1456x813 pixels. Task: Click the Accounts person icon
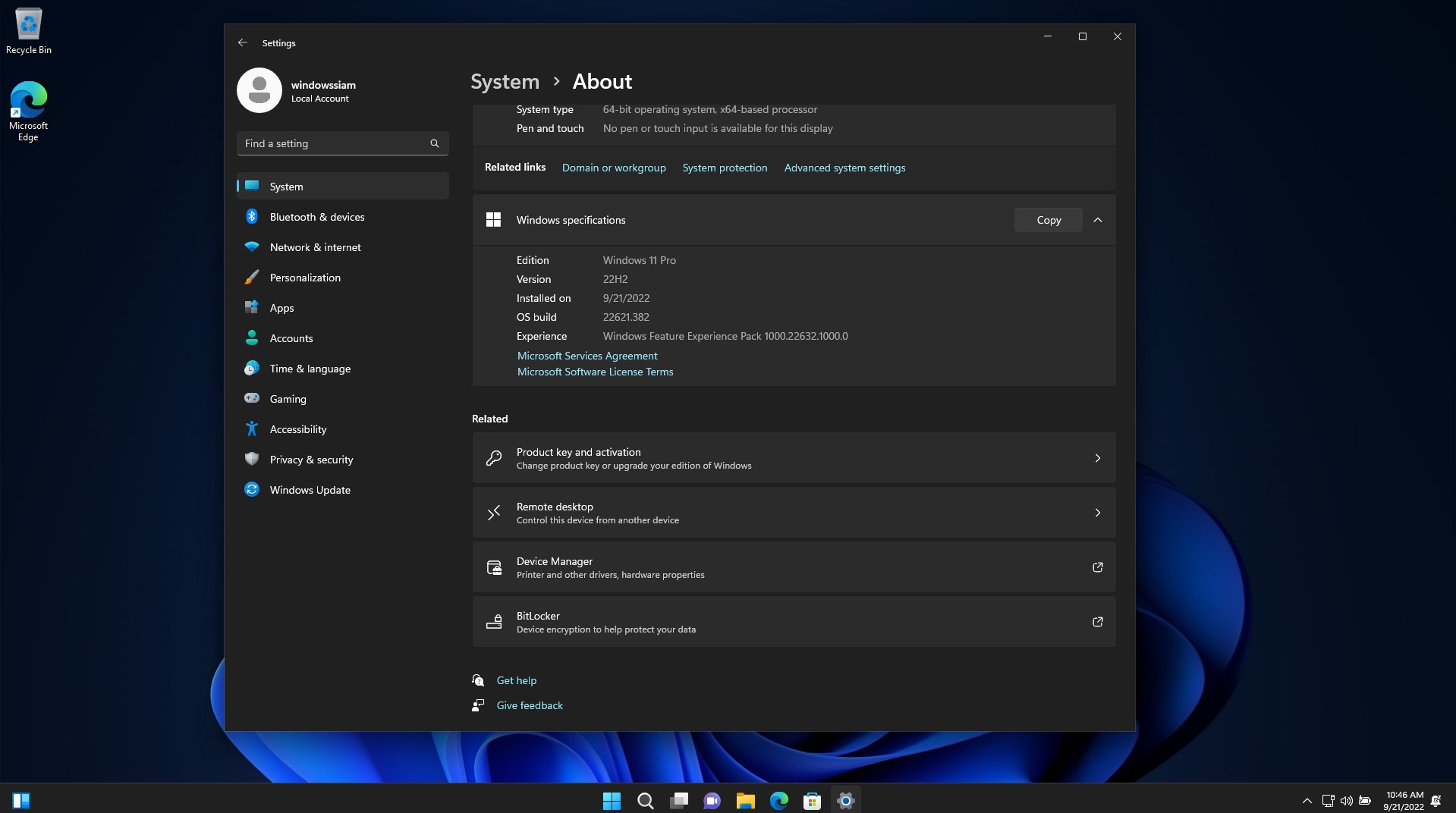[x=252, y=338]
